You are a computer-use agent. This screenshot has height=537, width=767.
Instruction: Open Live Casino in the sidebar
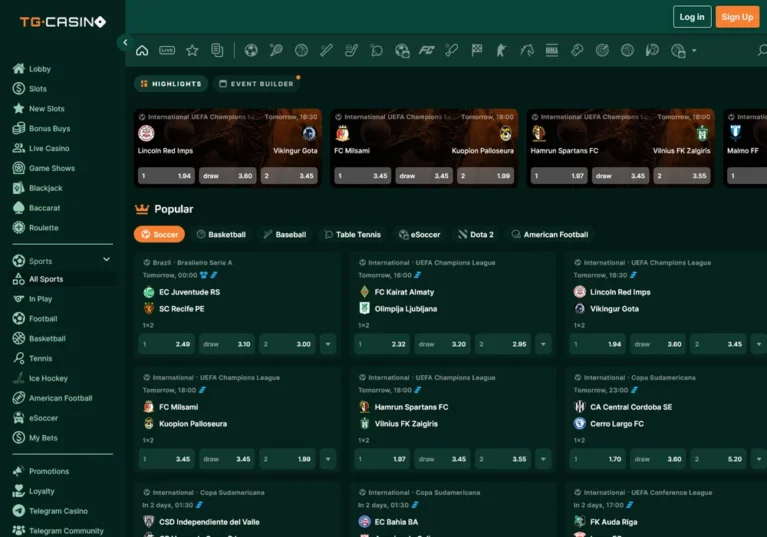click(x=48, y=148)
